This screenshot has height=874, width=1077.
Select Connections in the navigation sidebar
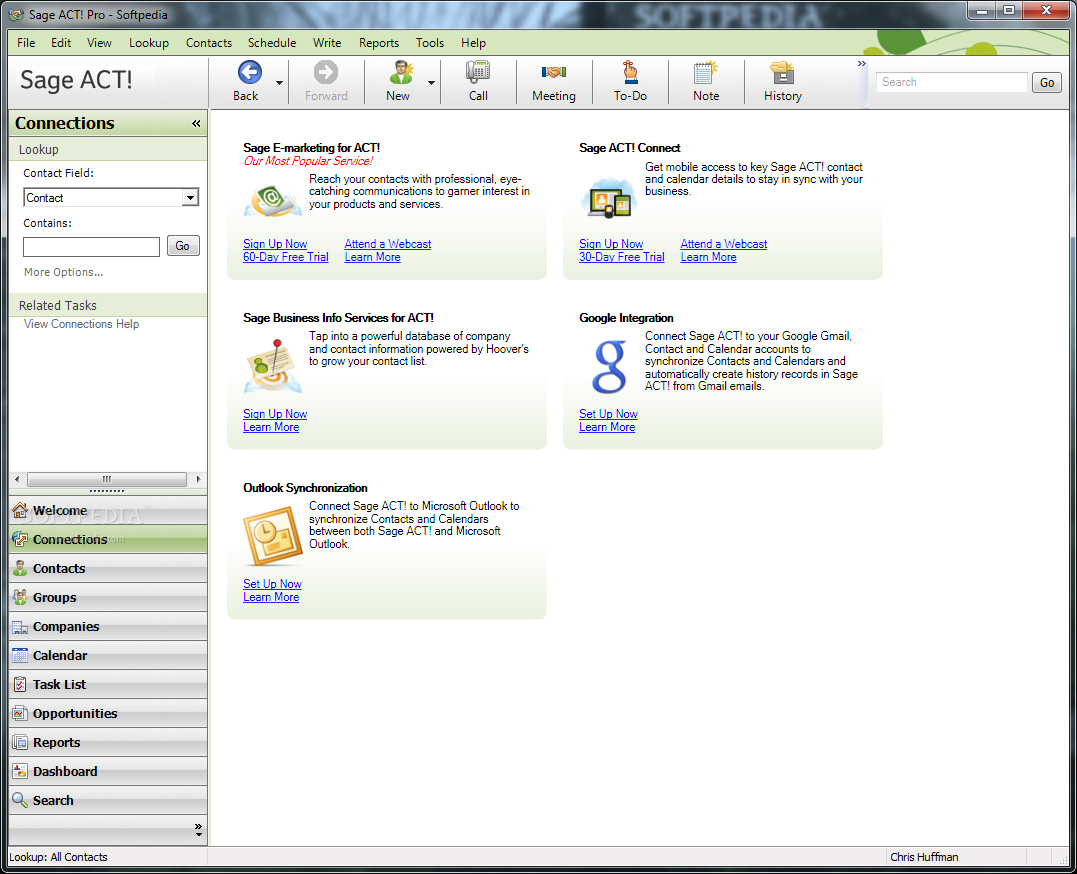pos(108,539)
